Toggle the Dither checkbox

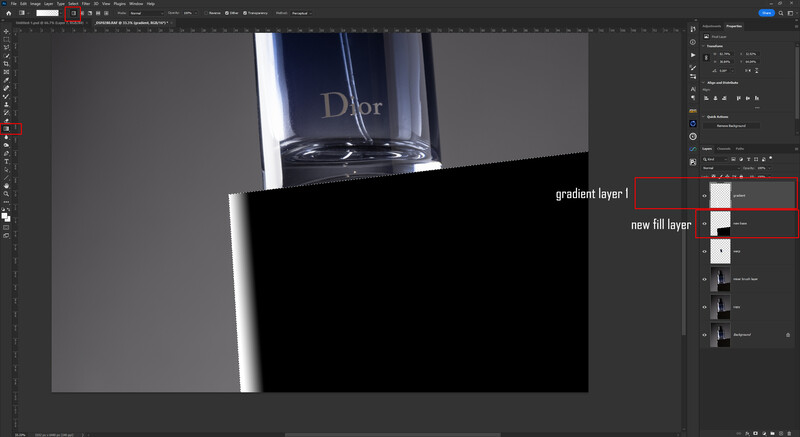coord(227,13)
